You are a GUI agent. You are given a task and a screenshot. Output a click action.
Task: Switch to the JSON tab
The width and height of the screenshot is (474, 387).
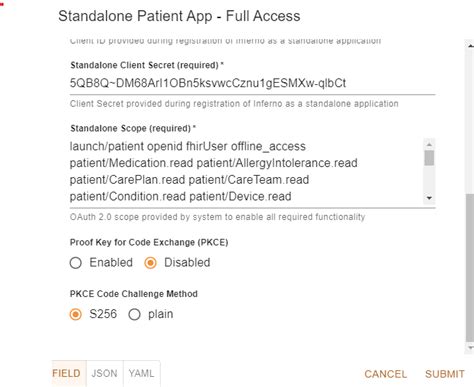104,373
